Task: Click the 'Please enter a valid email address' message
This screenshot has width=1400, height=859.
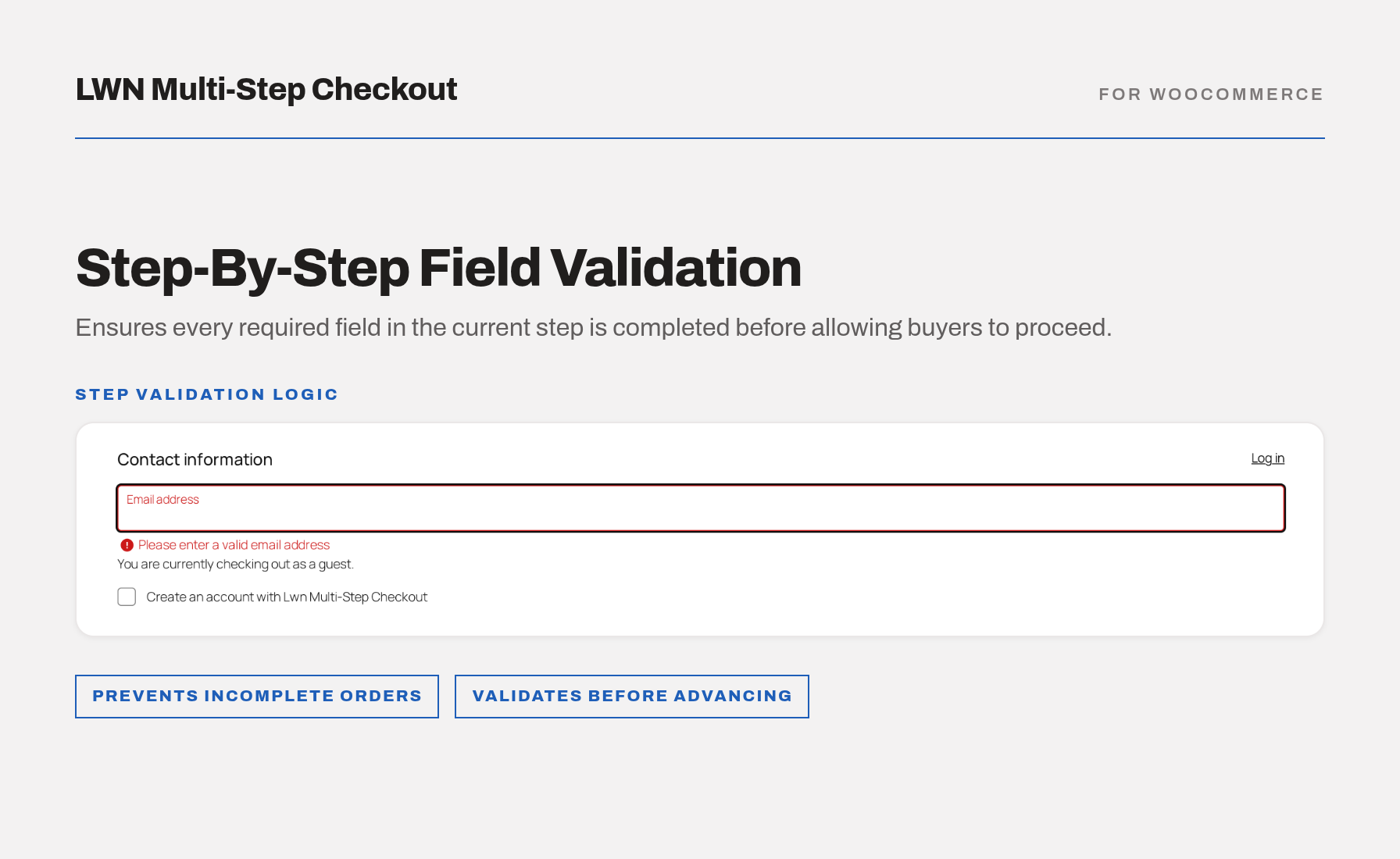Action: (x=234, y=545)
